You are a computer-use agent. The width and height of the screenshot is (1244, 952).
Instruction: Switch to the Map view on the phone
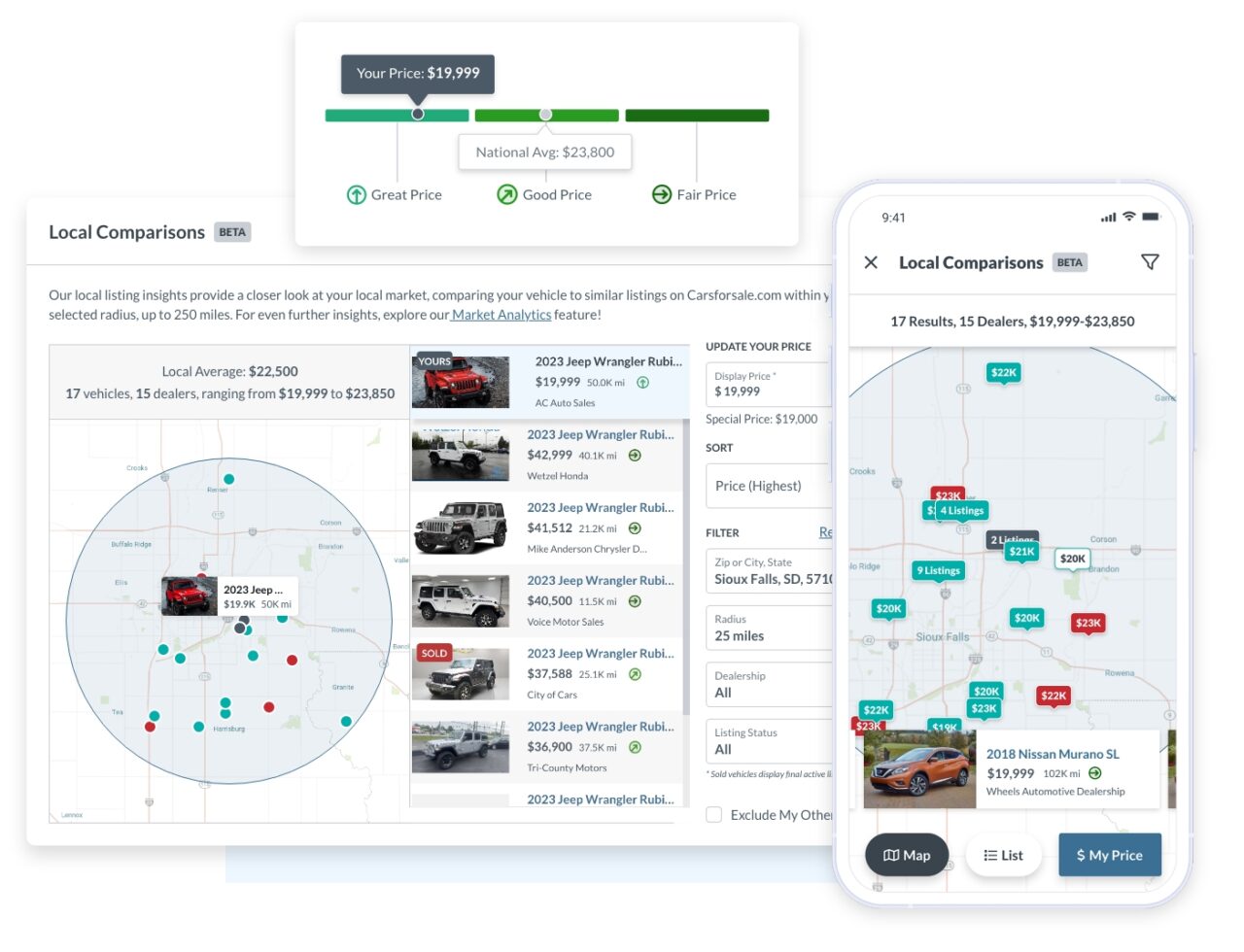pyautogui.click(x=906, y=855)
